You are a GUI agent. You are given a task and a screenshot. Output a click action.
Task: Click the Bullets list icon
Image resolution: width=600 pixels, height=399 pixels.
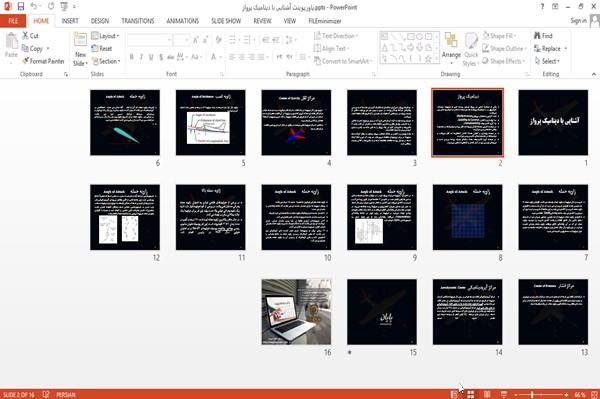coord(233,39)
